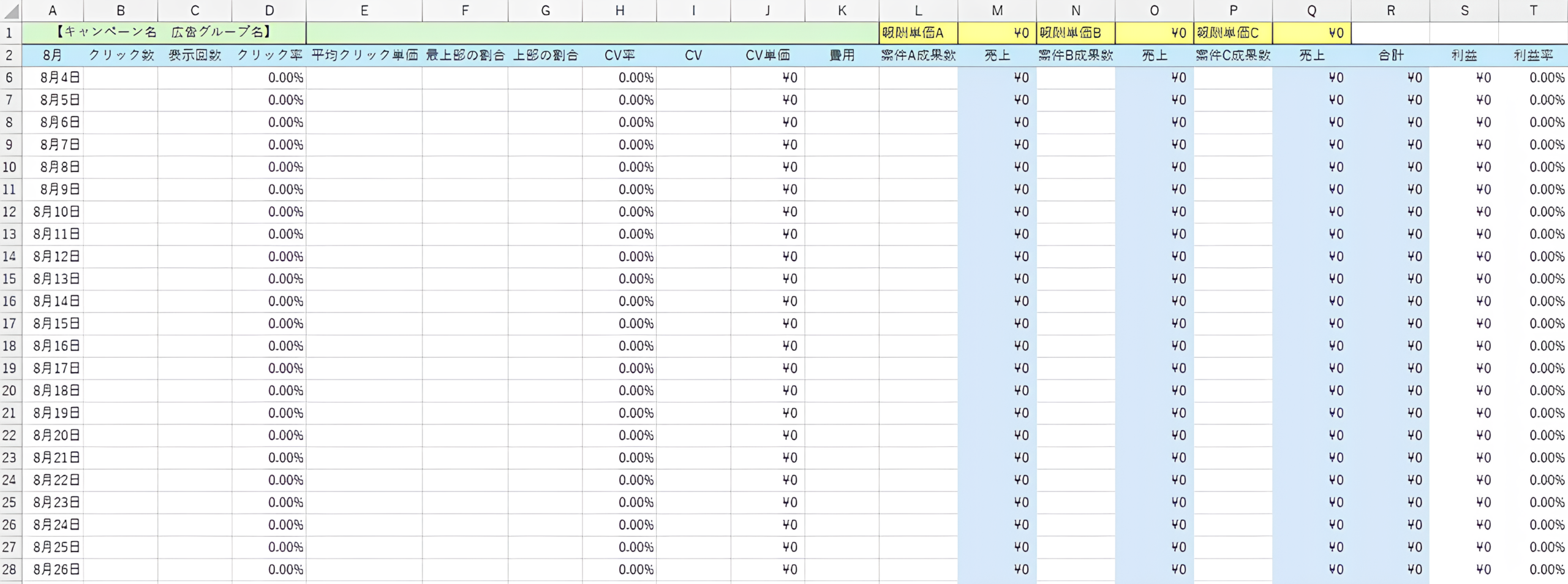The image size is (1568, 584).
Task: Select column T header
Action: [x=1533, y=10]
